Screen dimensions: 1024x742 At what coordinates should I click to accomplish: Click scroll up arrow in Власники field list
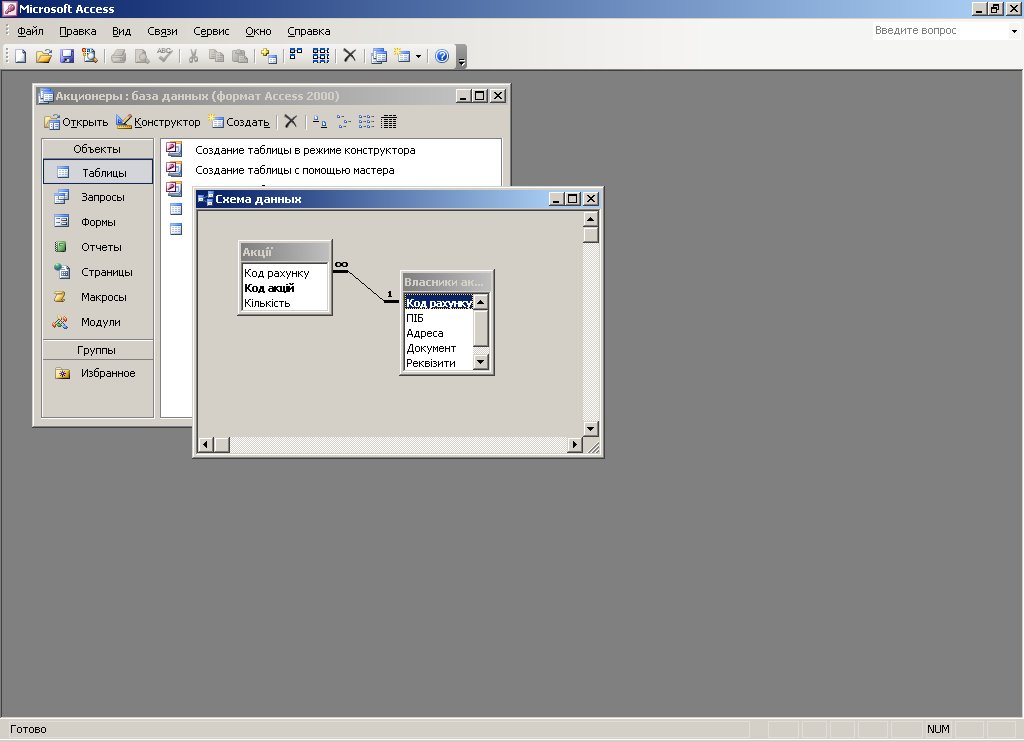tap(481, 302)
